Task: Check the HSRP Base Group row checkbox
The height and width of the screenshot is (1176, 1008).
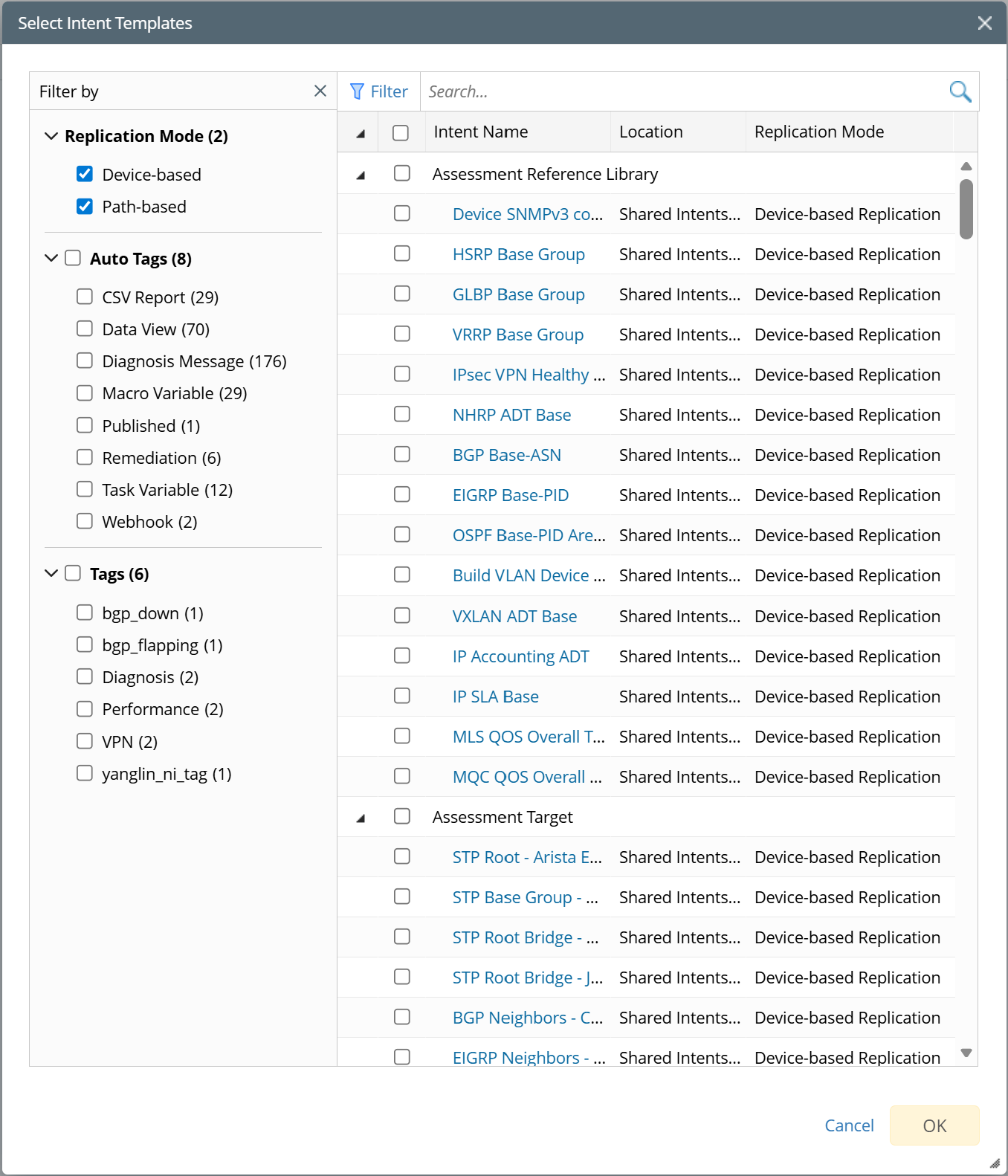Action: point(402,253)
